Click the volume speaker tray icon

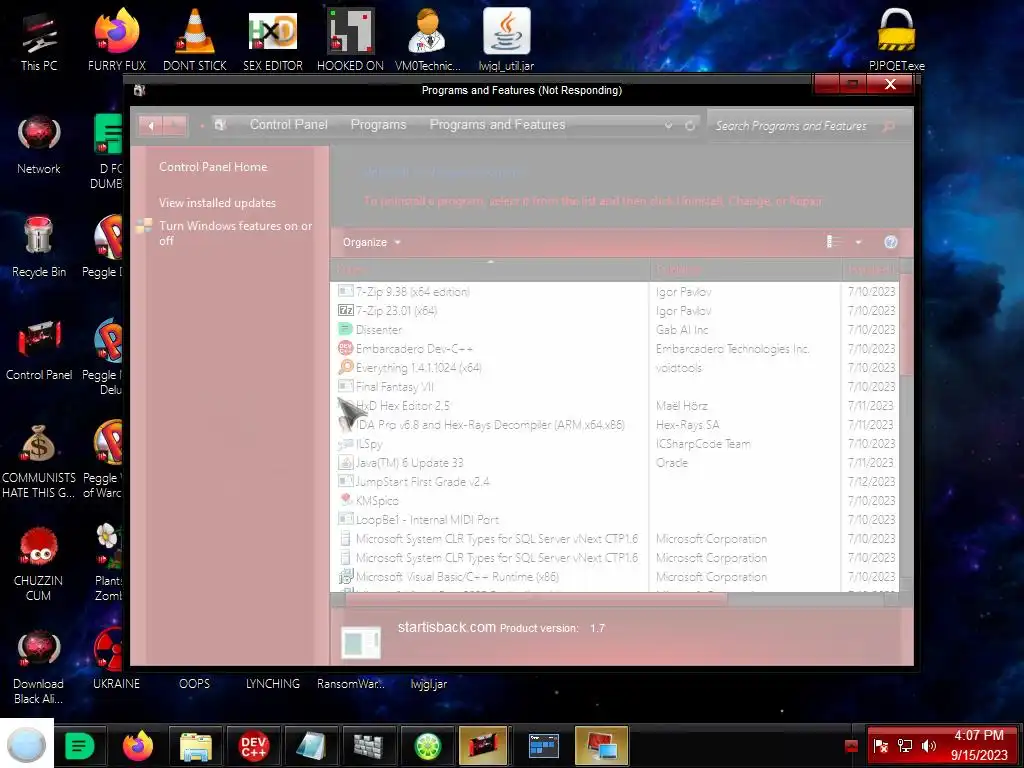(928, 746)
